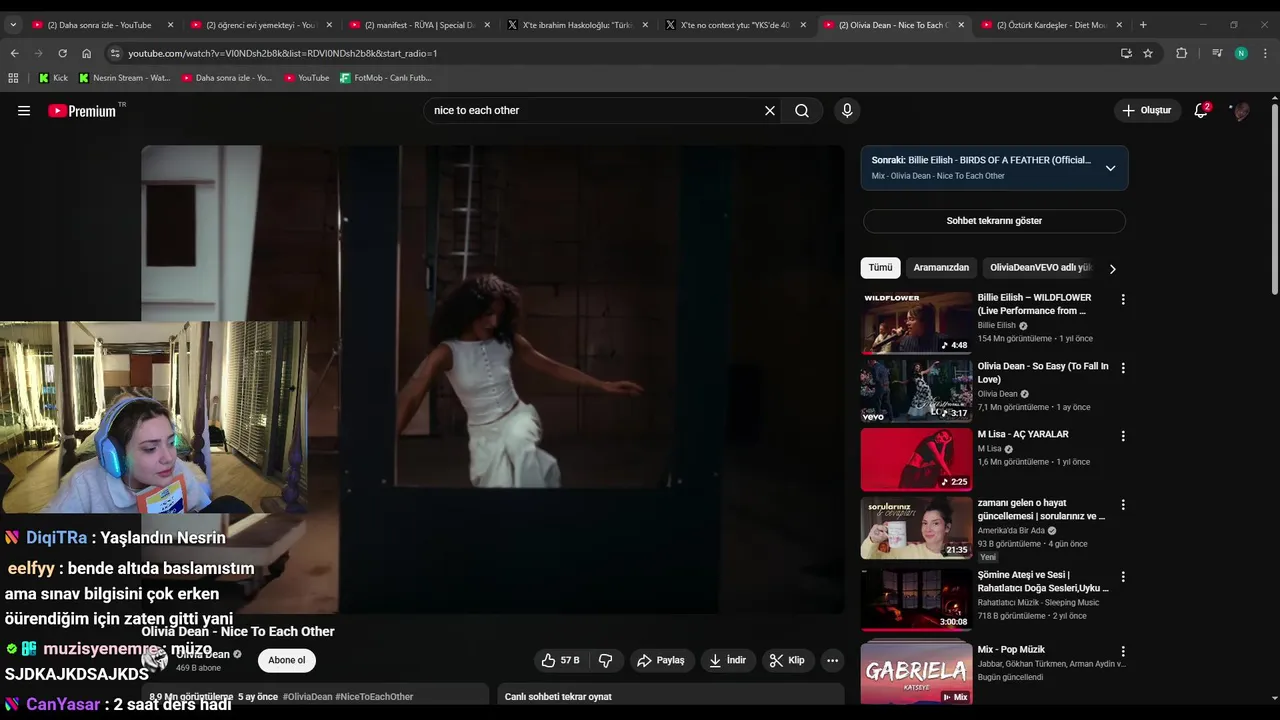This screenshot has height=720, width=1280.
Task: Open media control icon in Chrome toolbar
Action: [1217, 53]
